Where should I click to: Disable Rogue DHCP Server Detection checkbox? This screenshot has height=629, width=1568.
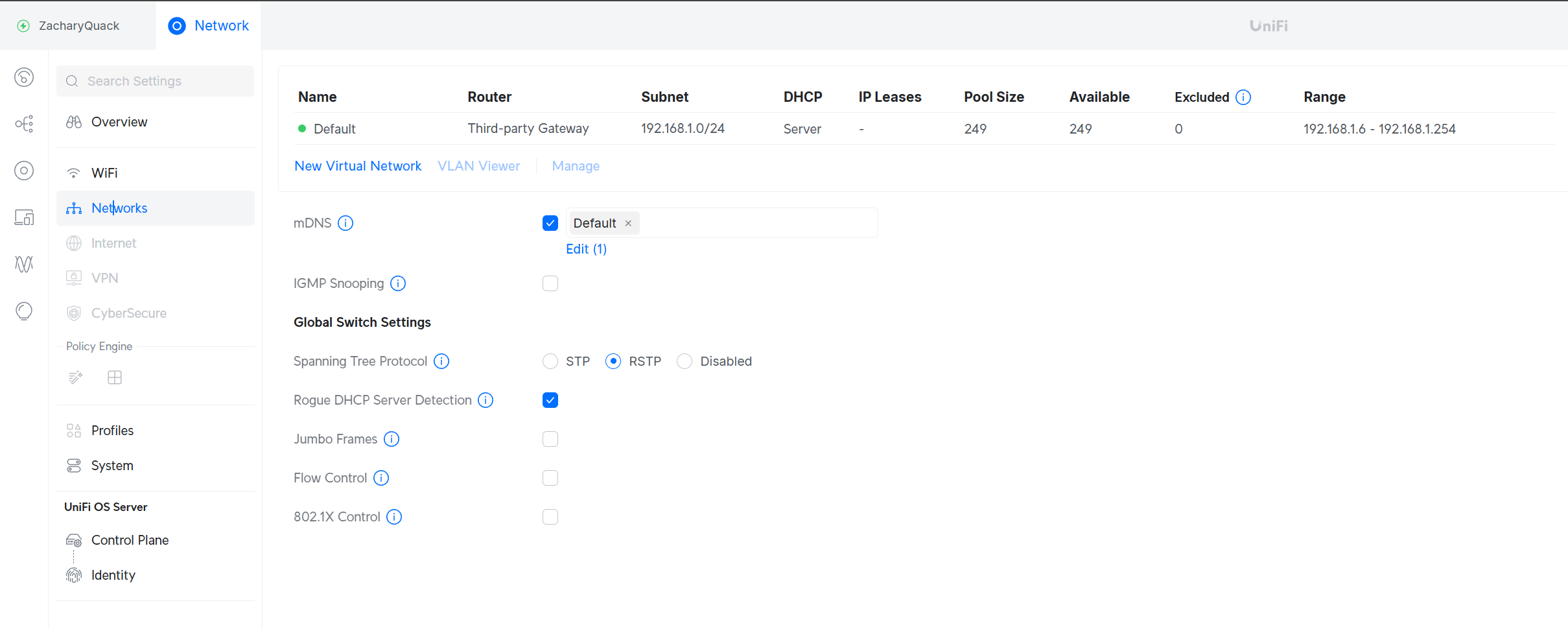[550, 400]
